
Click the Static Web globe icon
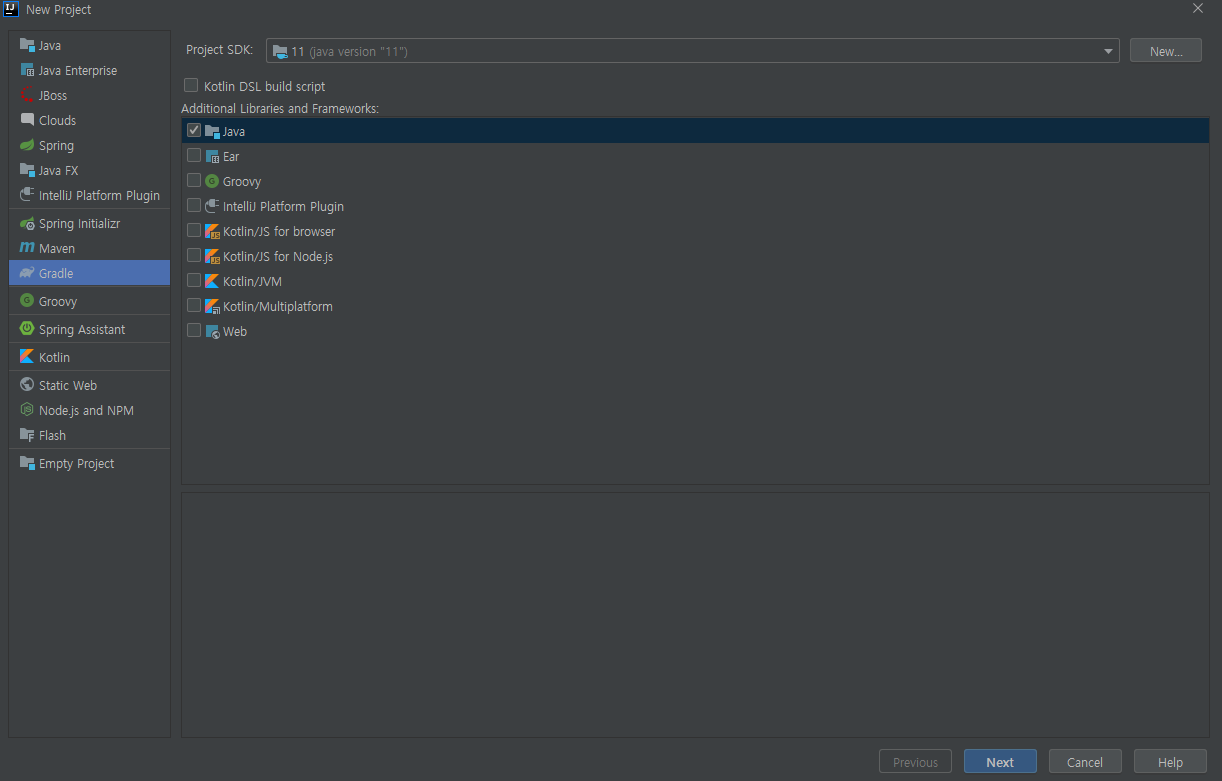pos(27,385)
